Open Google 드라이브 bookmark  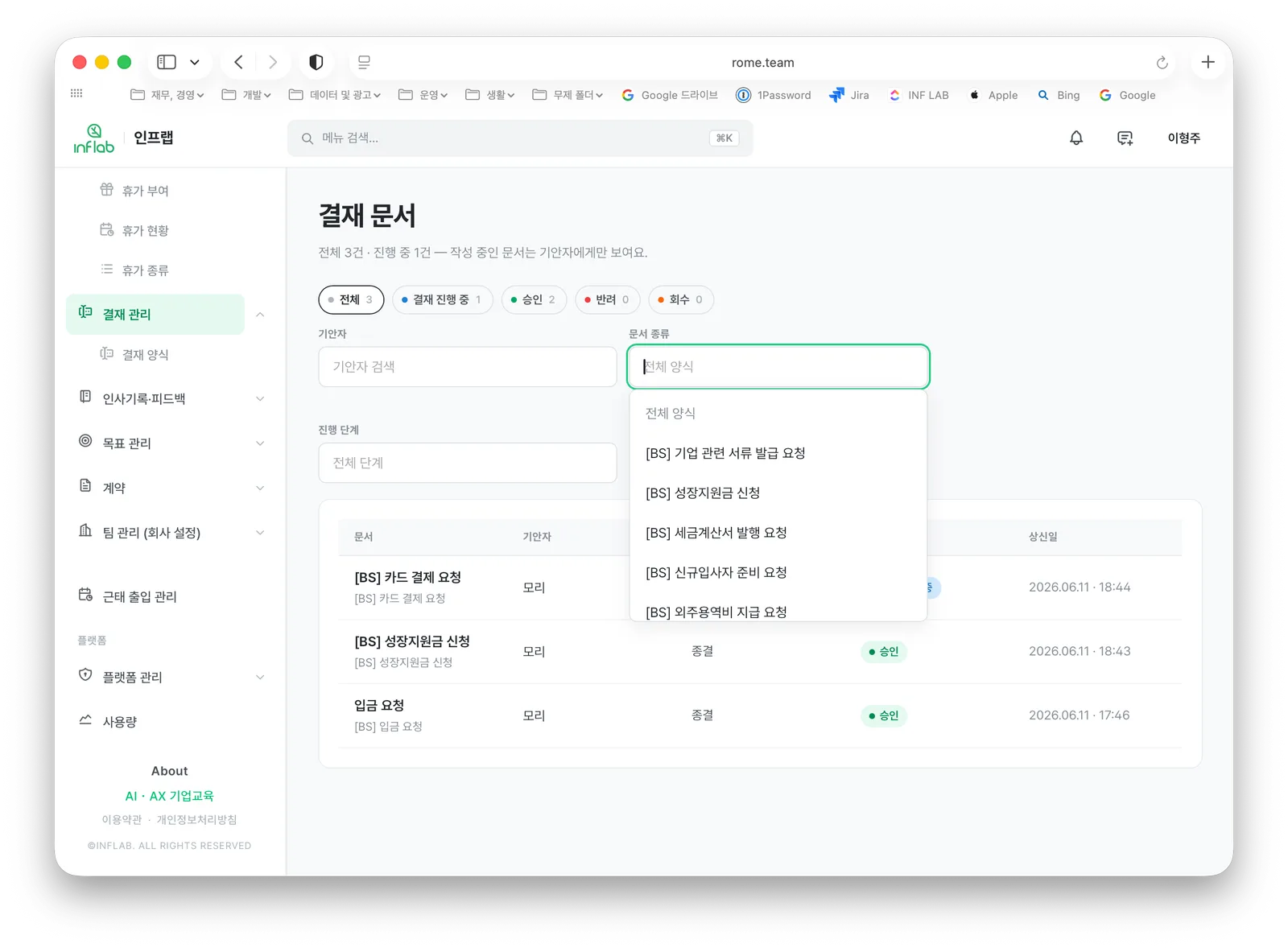tap(670, 95)
